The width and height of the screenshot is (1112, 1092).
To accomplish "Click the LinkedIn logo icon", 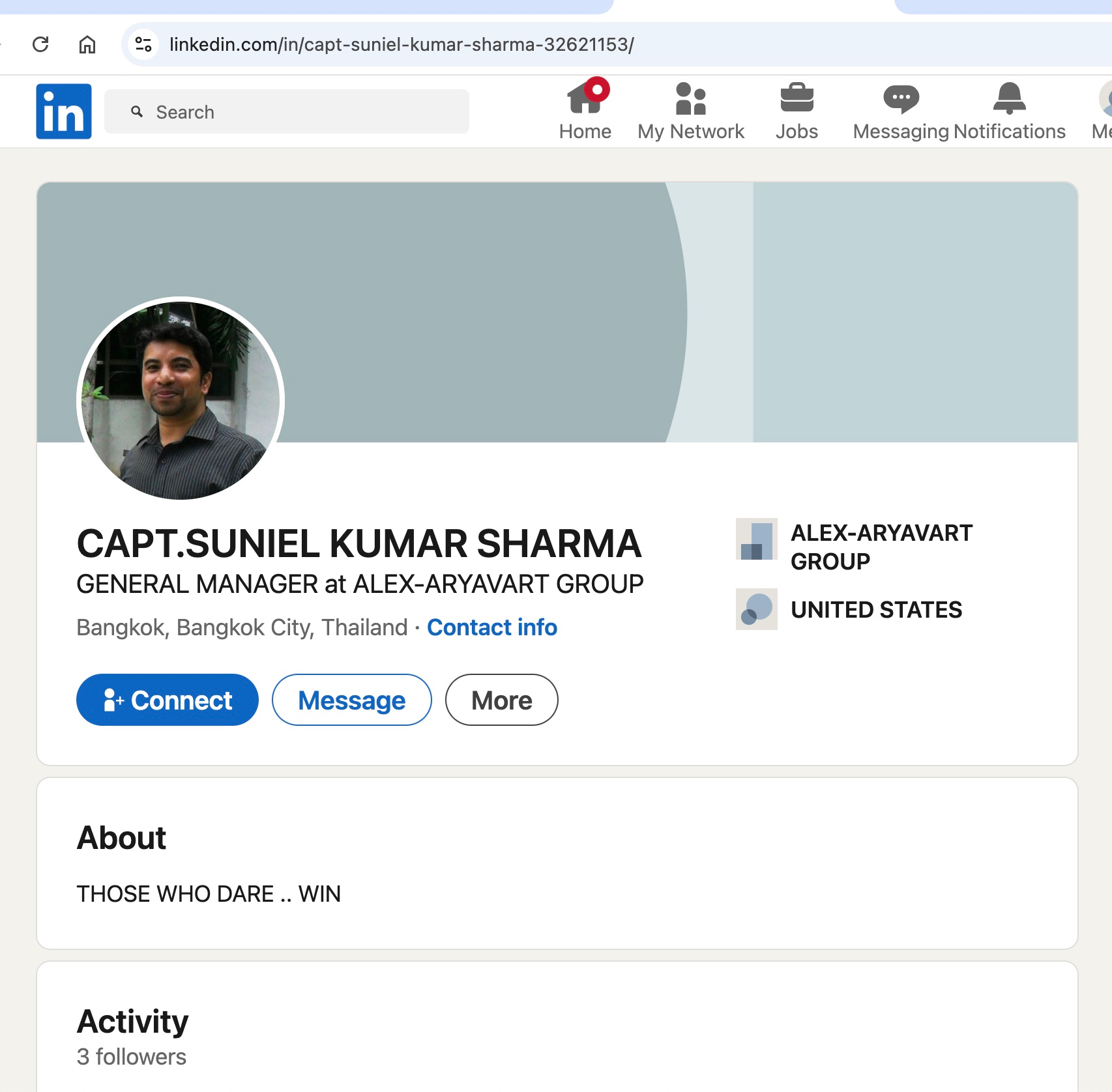I will pos(64,111).
